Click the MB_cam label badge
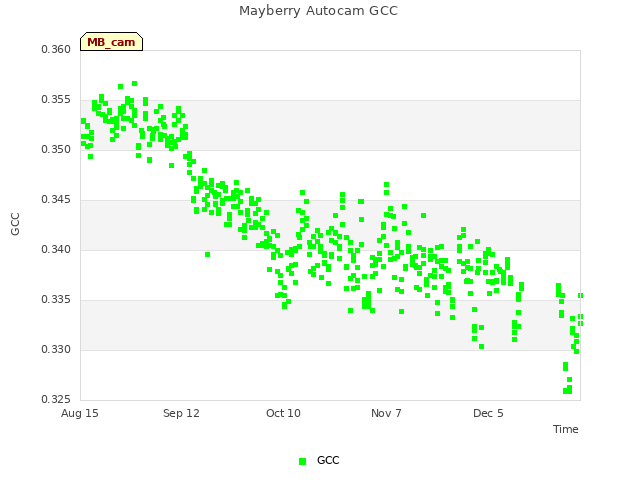Screen dimensions: 640x480 111,42
